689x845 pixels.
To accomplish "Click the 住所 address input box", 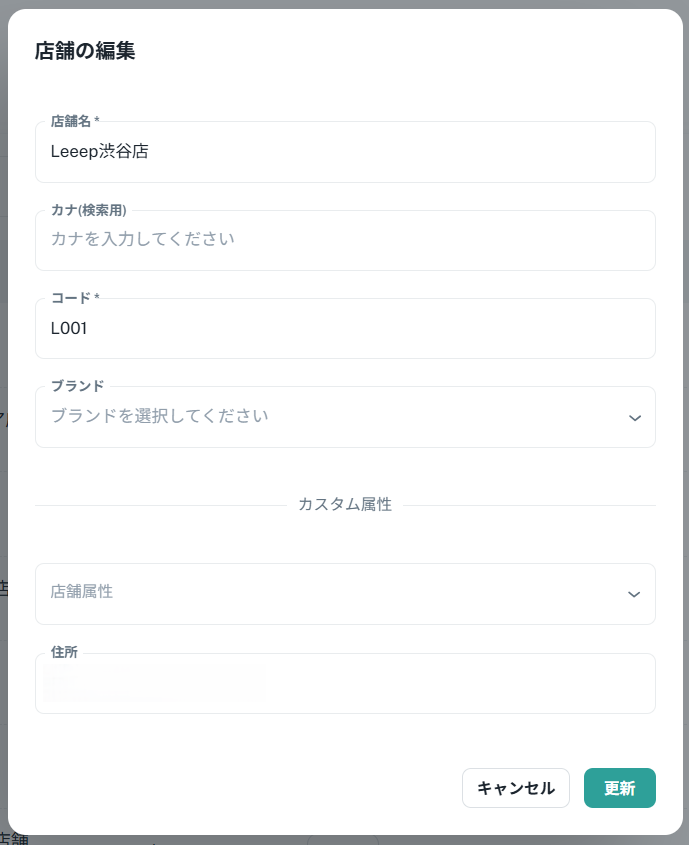I will tap(345, 684).
